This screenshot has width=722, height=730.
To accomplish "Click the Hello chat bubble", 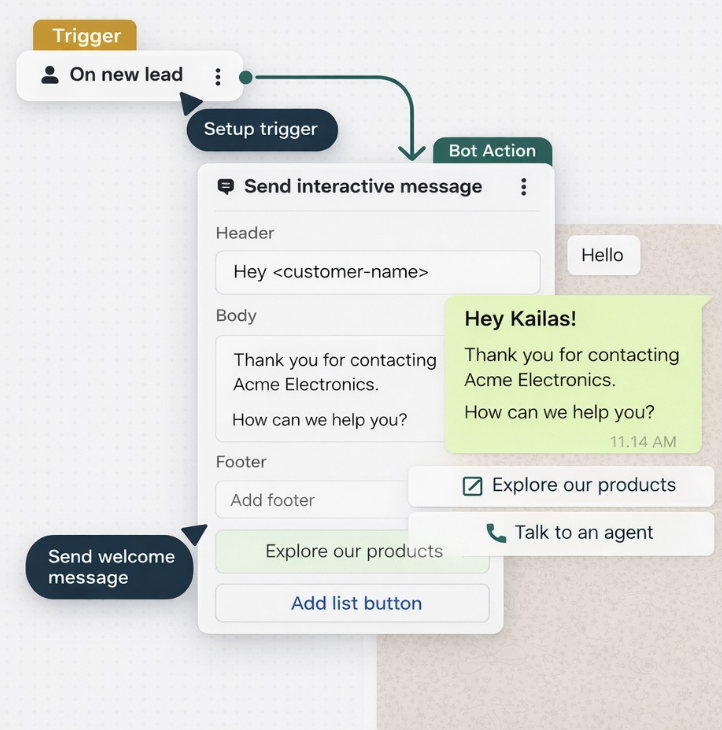I will (603, 255).
